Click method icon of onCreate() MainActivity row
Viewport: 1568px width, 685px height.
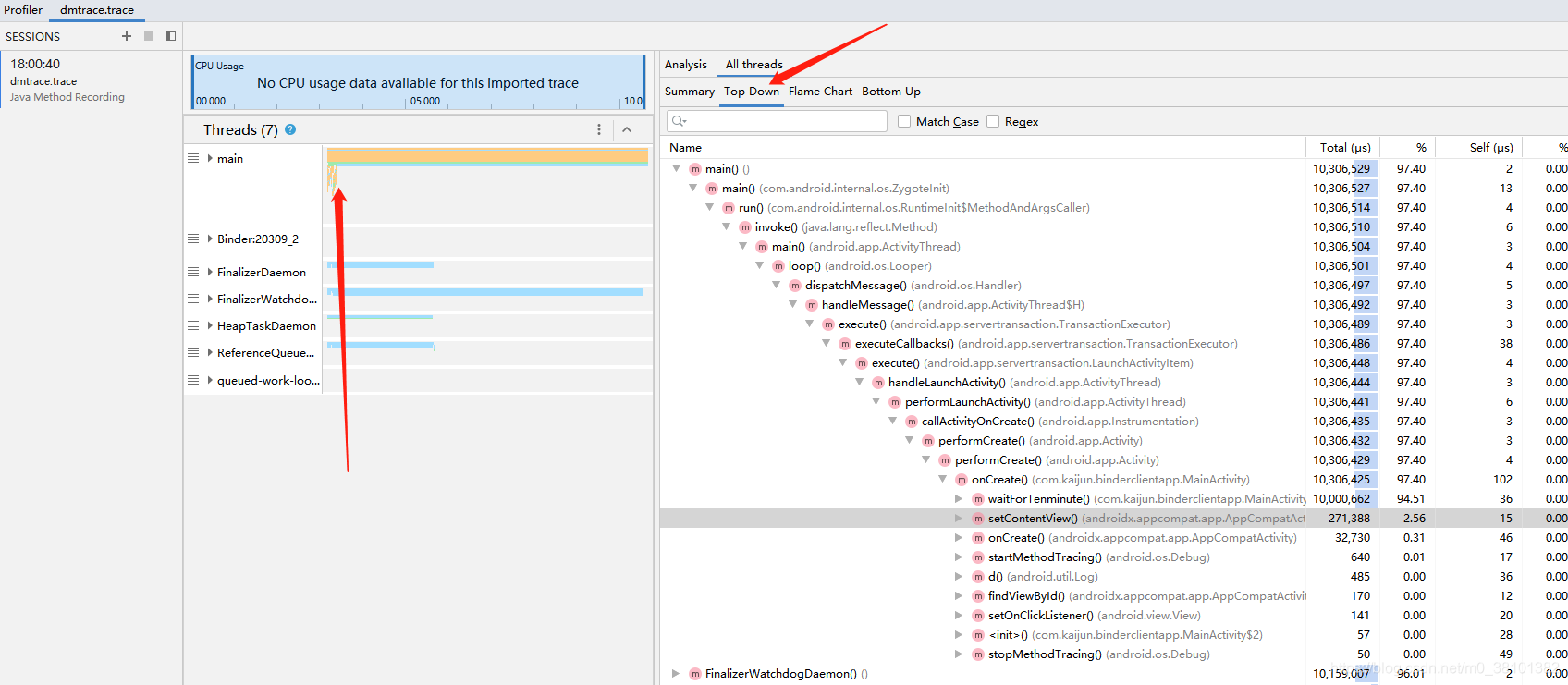coord(962,479)
